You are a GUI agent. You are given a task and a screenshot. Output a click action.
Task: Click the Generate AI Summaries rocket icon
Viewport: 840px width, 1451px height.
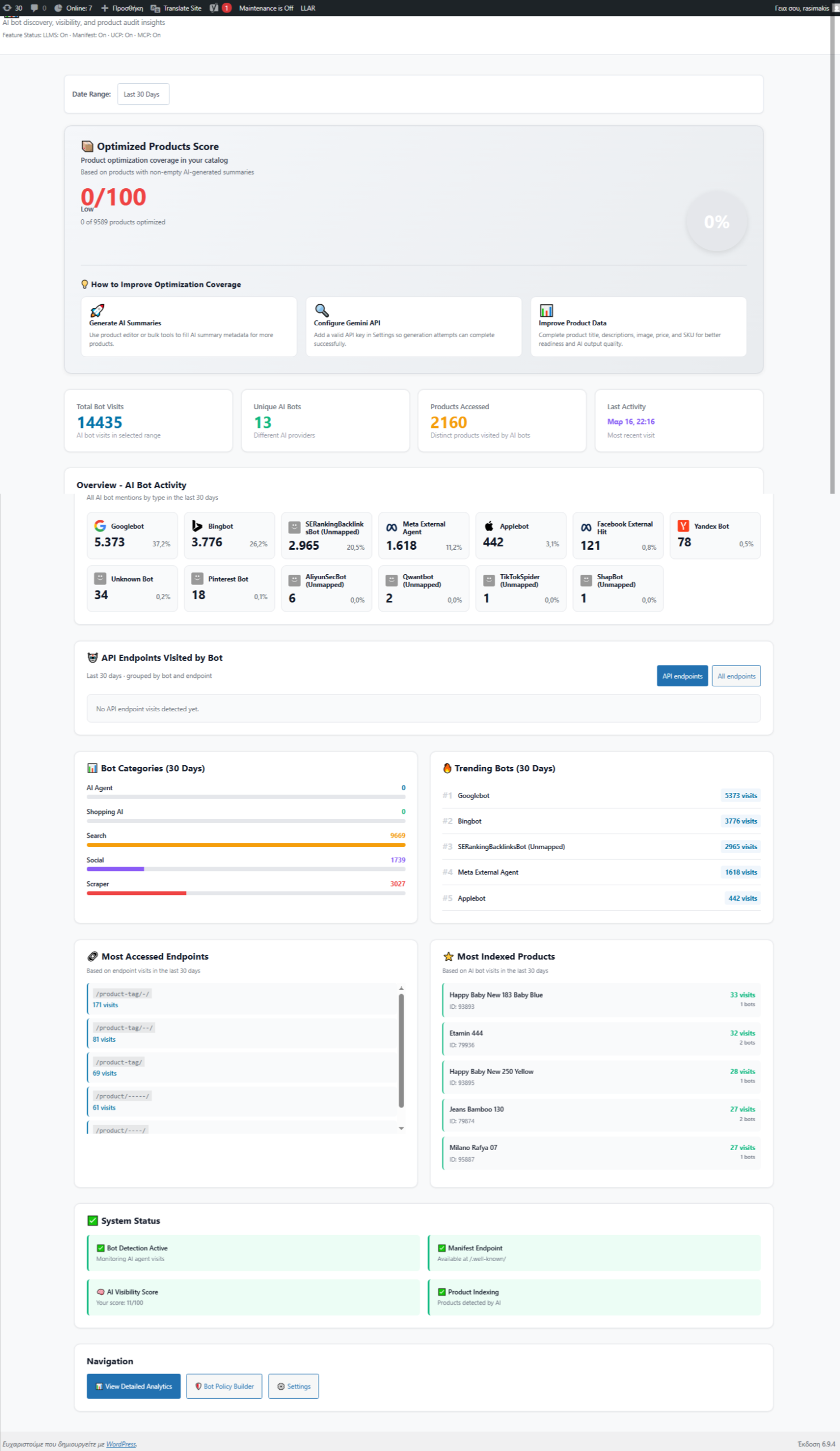97,311
